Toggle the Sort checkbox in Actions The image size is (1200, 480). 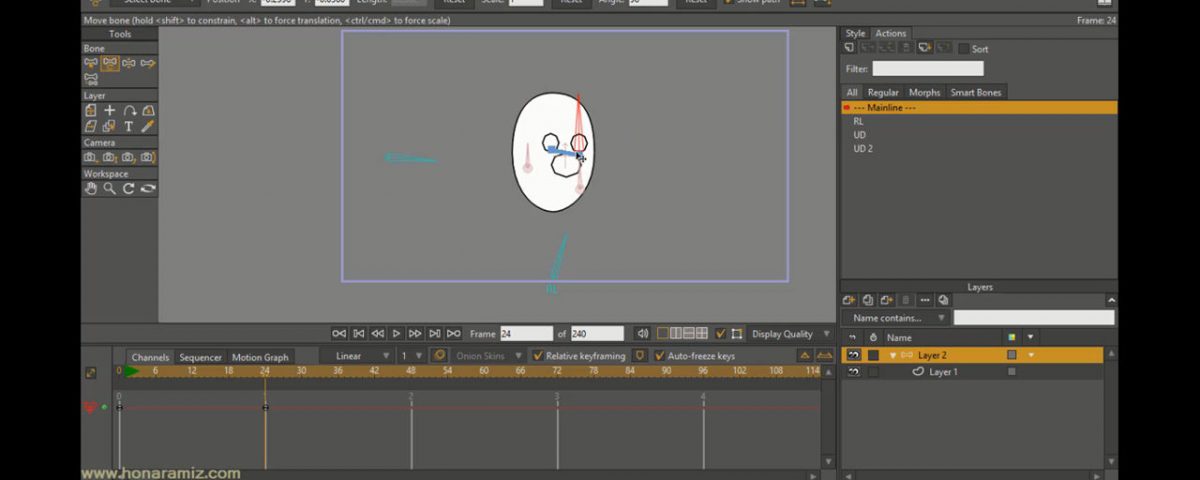tap(964, 48)
